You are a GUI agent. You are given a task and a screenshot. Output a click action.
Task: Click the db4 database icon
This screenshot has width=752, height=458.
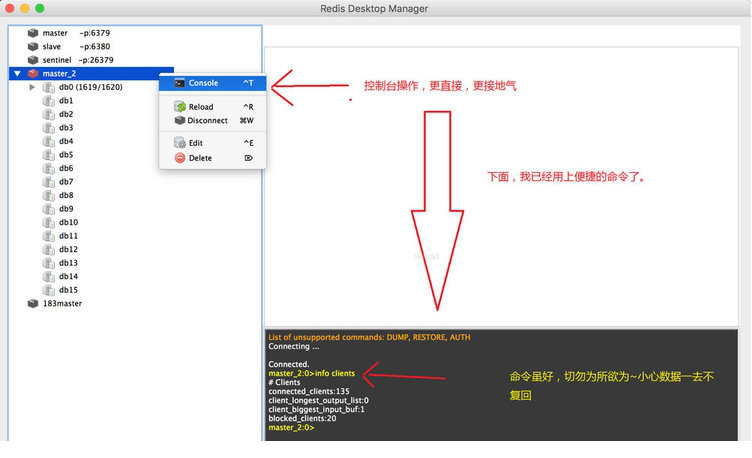pos(48,141)
